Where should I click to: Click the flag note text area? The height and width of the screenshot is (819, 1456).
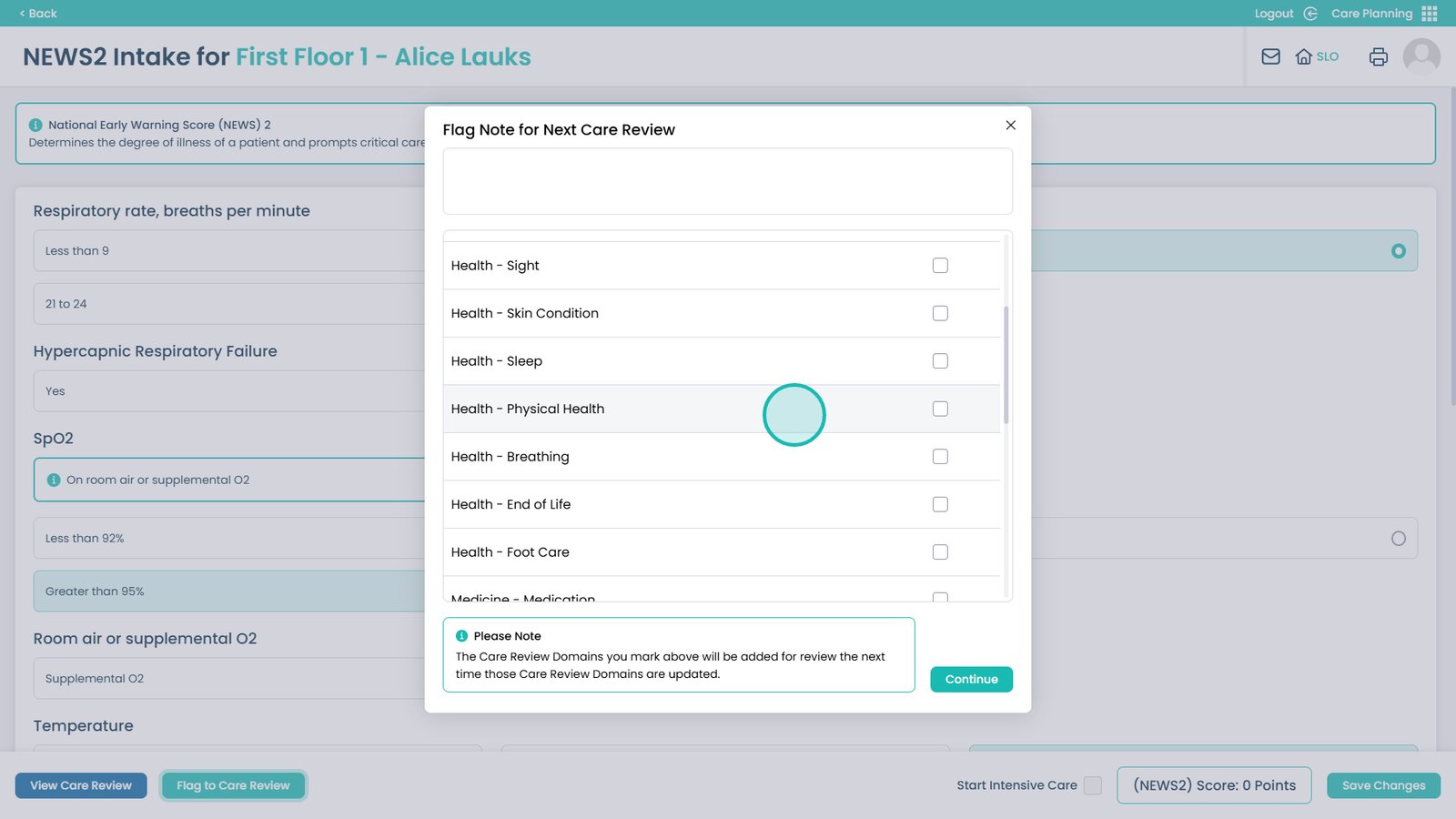pos(727,182)
